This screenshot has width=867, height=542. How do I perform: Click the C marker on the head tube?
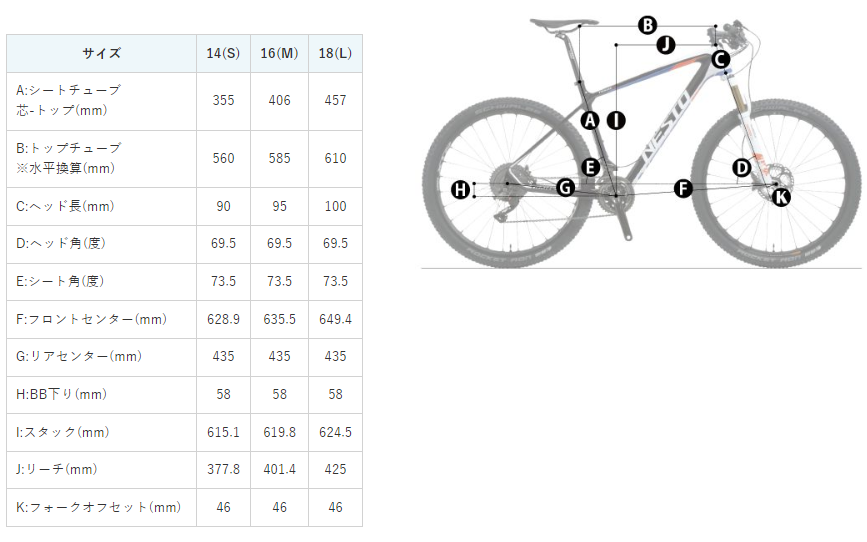[x=720, y=59]
